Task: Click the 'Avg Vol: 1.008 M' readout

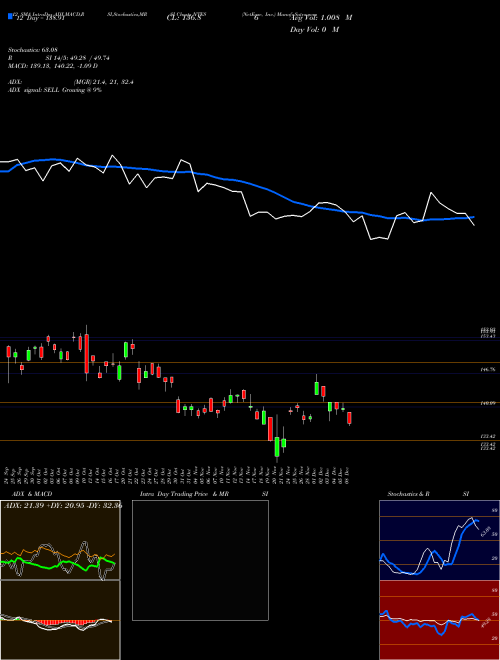Action: (x=321, y=18)
